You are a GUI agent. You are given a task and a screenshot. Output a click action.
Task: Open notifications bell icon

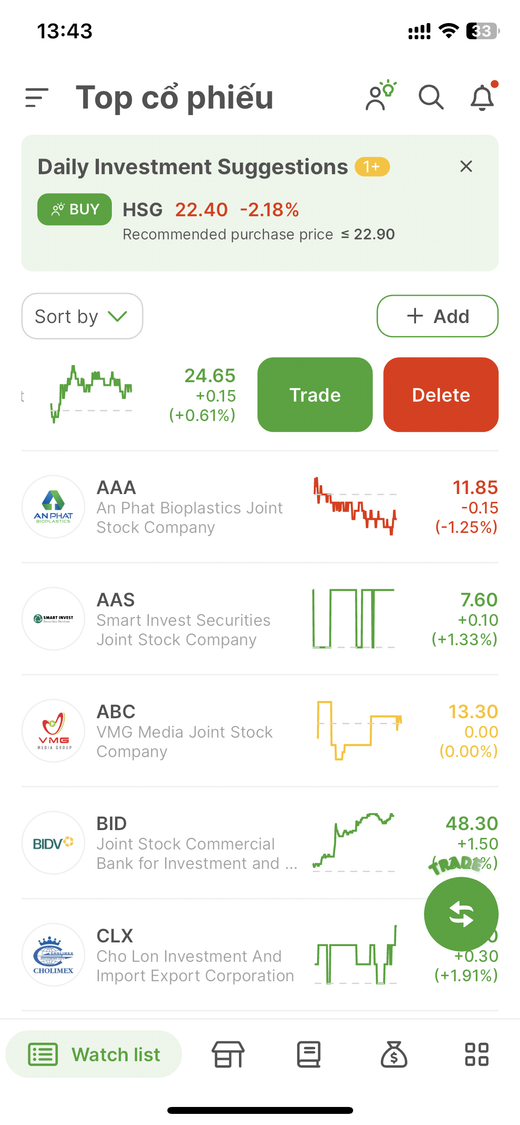483,96
